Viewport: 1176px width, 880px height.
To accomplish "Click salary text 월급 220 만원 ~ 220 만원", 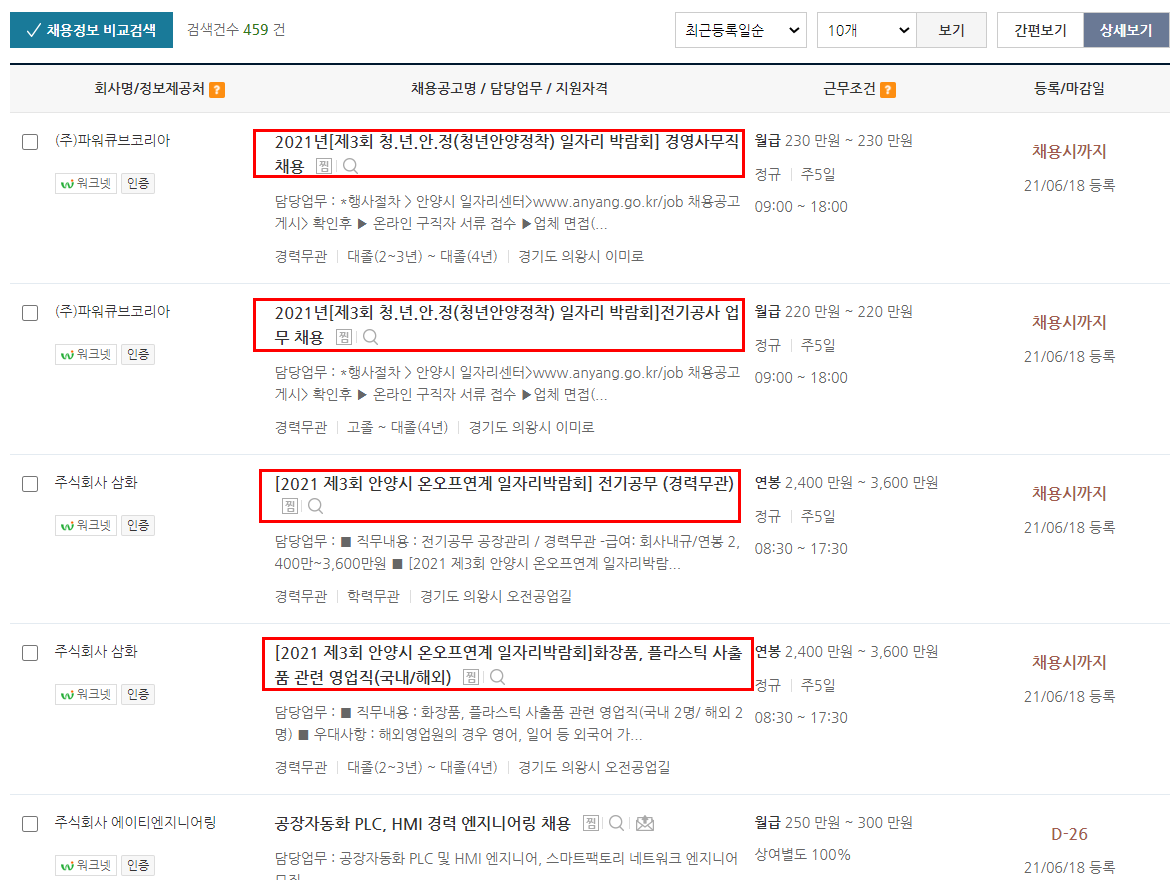I will (833, 311).
